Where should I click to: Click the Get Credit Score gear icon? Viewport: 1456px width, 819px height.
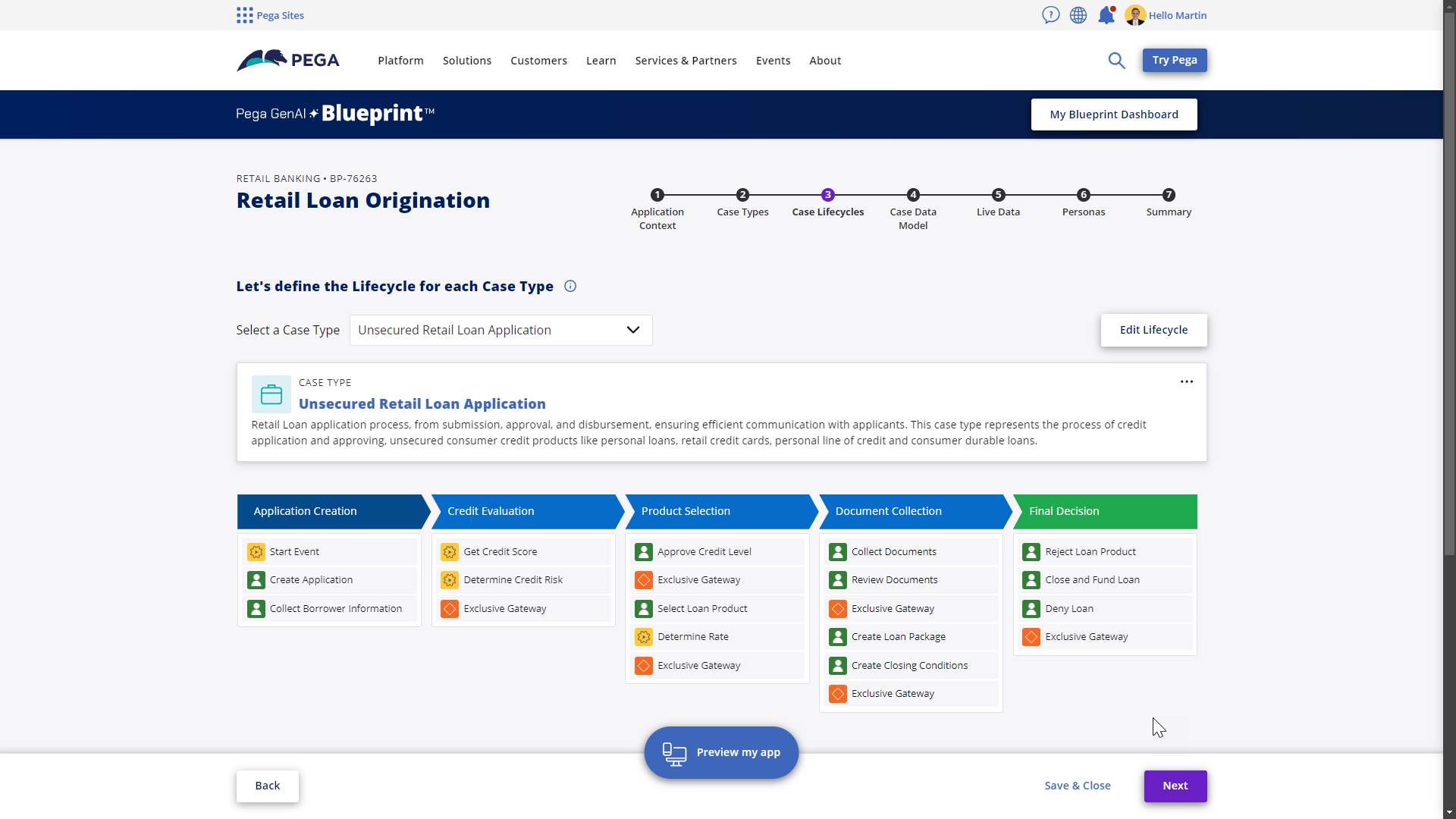pyautogui.click(x=450, y=552)
